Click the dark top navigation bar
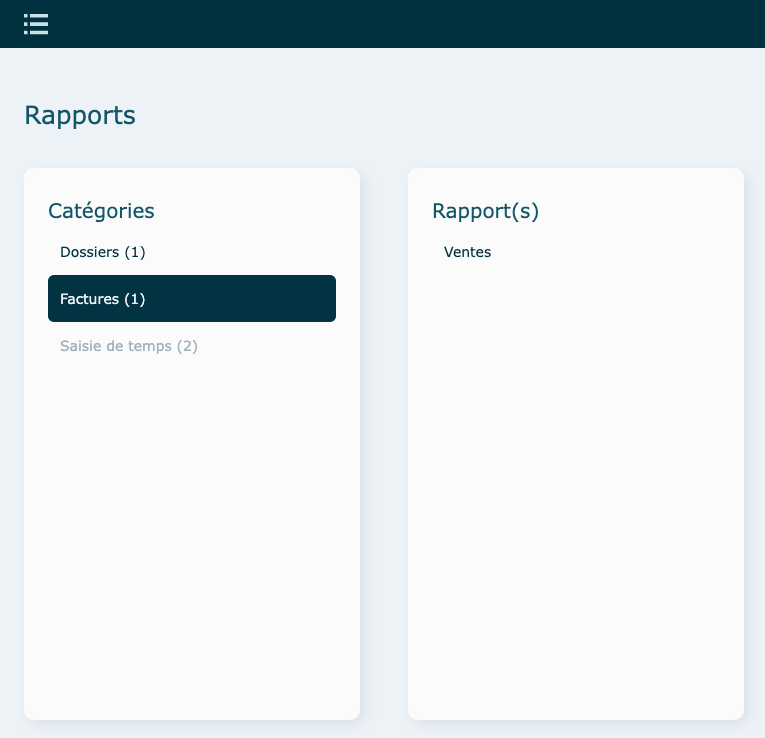Screen dimensions: 765x738 tap(400, 24)
